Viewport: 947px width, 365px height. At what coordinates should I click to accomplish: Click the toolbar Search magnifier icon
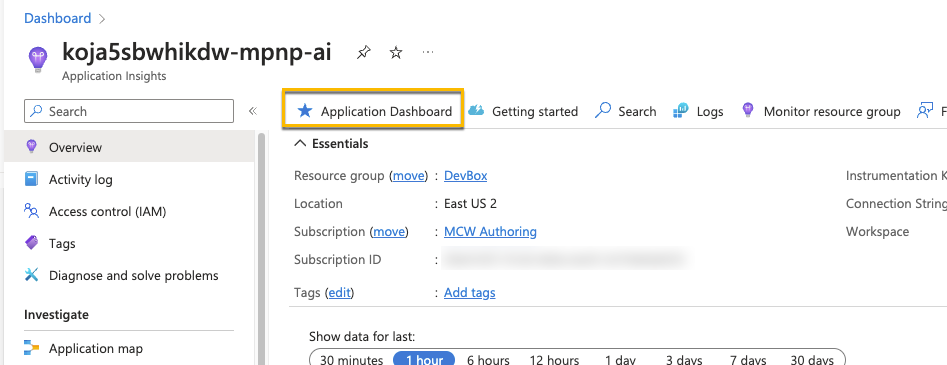tap(603, 111)
